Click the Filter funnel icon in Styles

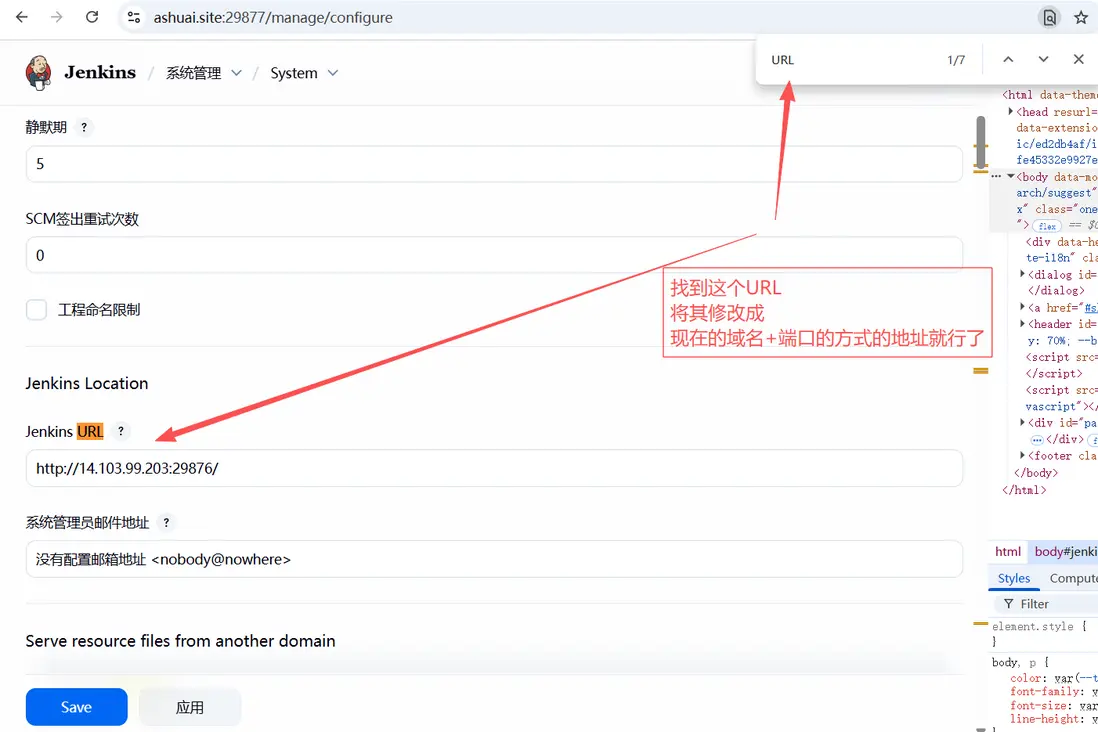[x=1008, y=604]
